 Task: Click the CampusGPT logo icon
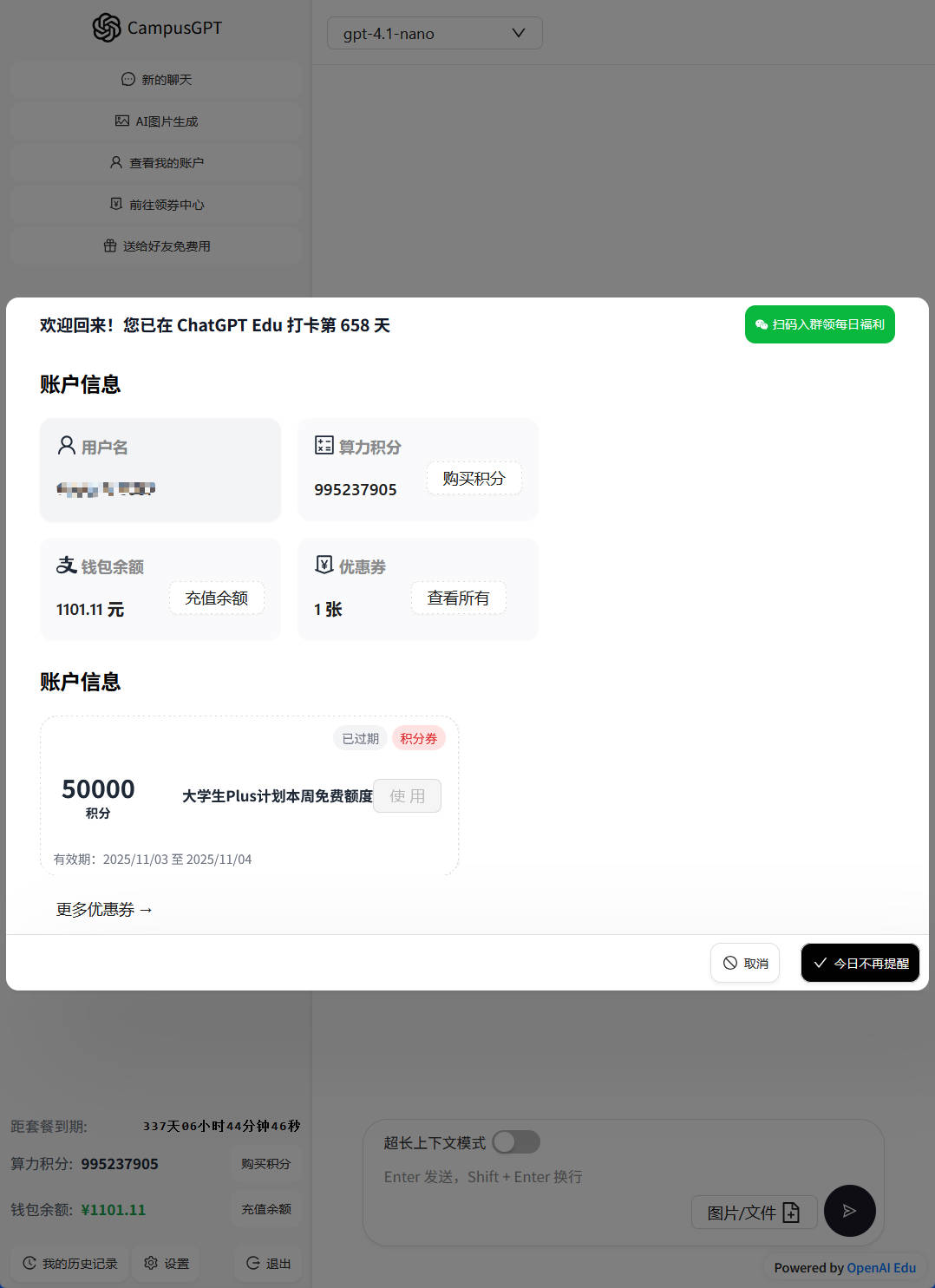[107, 28]
